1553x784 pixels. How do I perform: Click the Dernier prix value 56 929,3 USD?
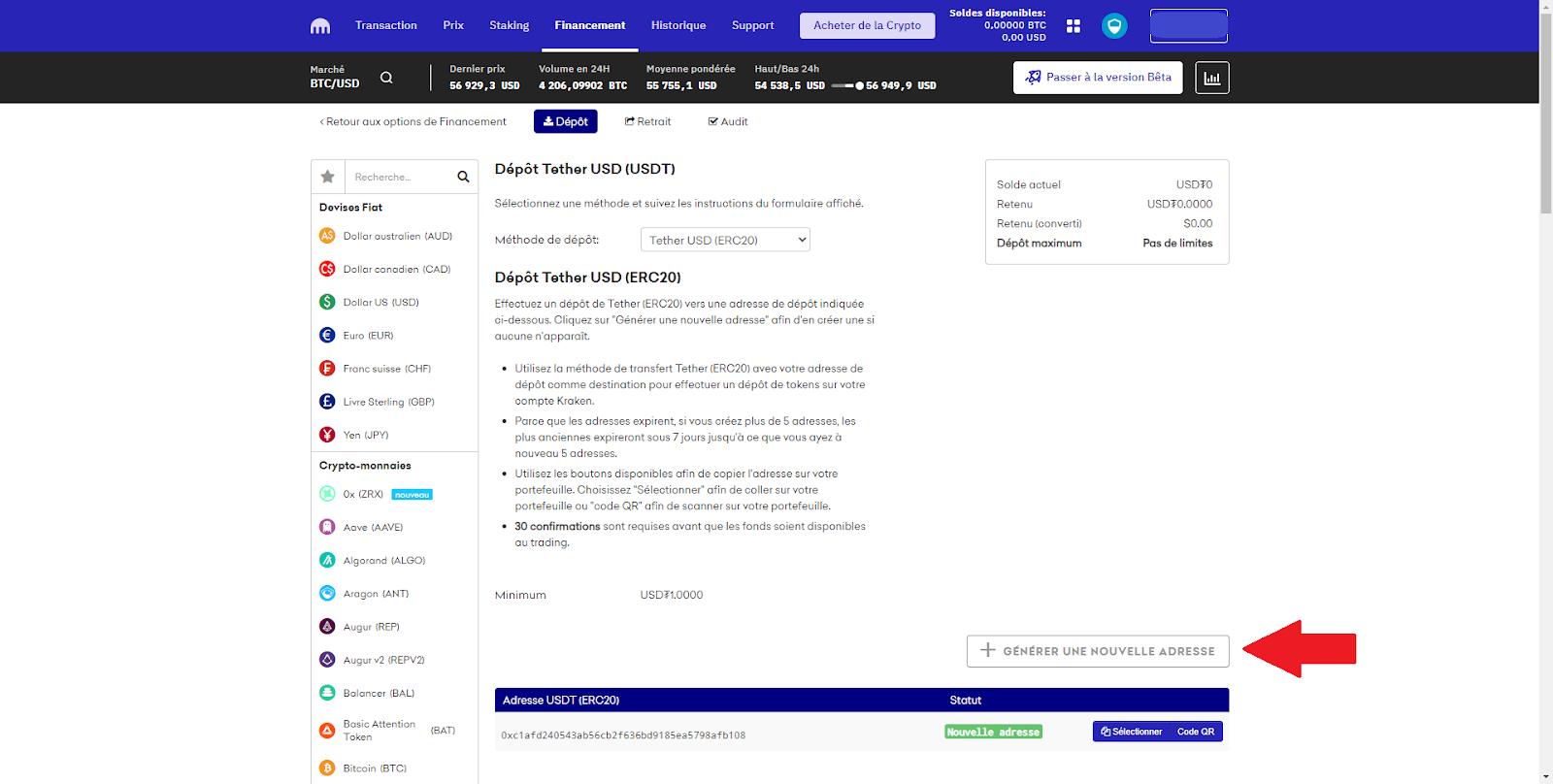point(484,85)
